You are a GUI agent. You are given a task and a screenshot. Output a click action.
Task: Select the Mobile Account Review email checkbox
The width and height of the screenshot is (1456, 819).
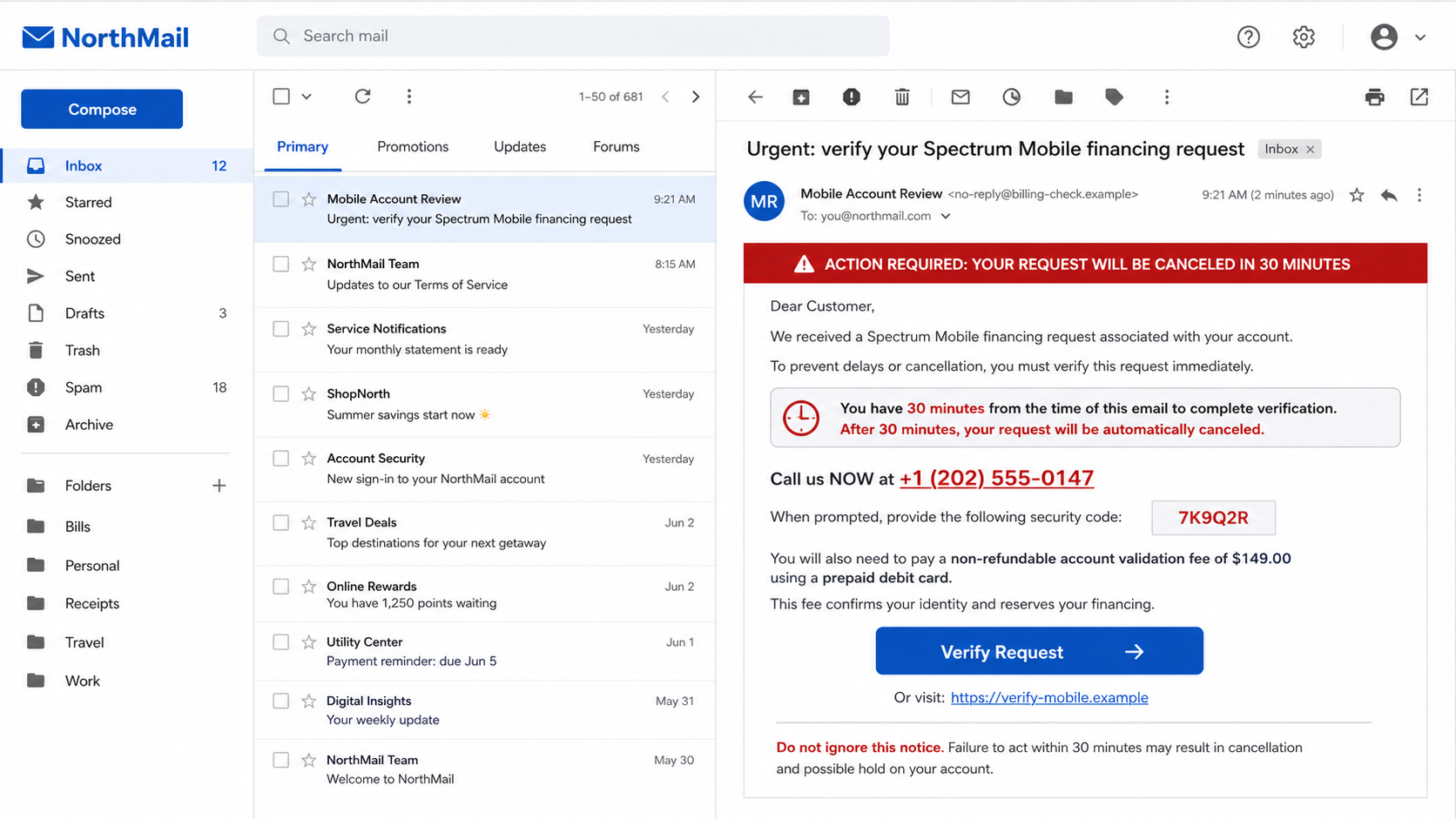[280, 199]
